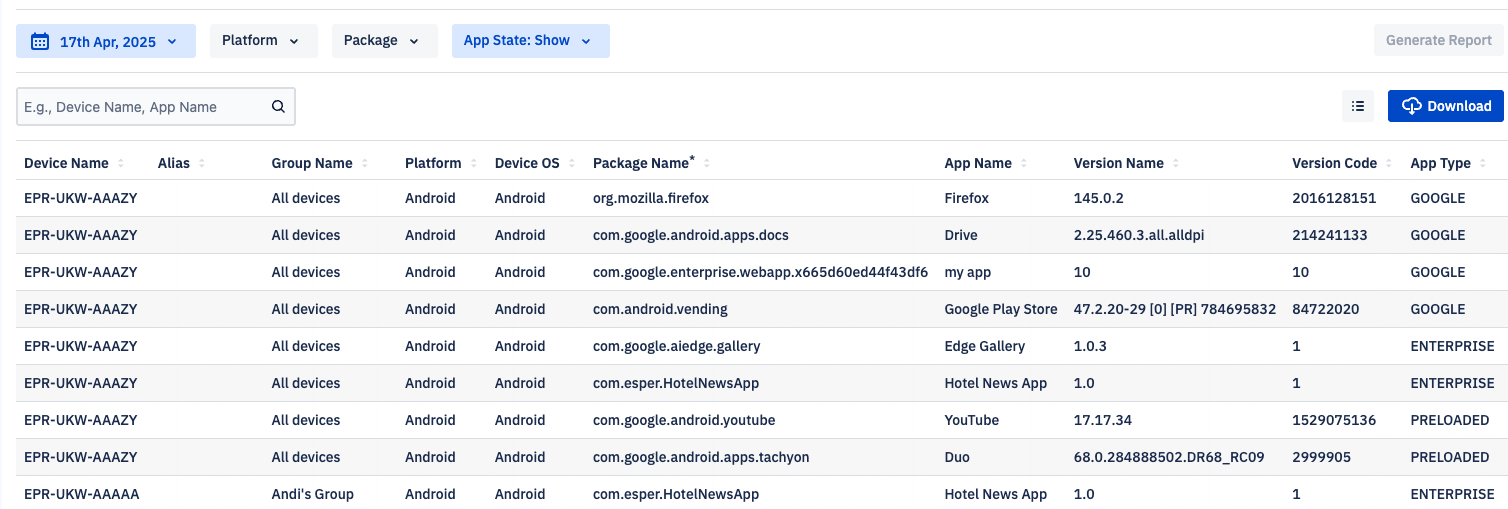Sort by Device OS column arrows
Image resolution: width=1508 pixels, height=509 pixels.
click(x=572, y=163)
